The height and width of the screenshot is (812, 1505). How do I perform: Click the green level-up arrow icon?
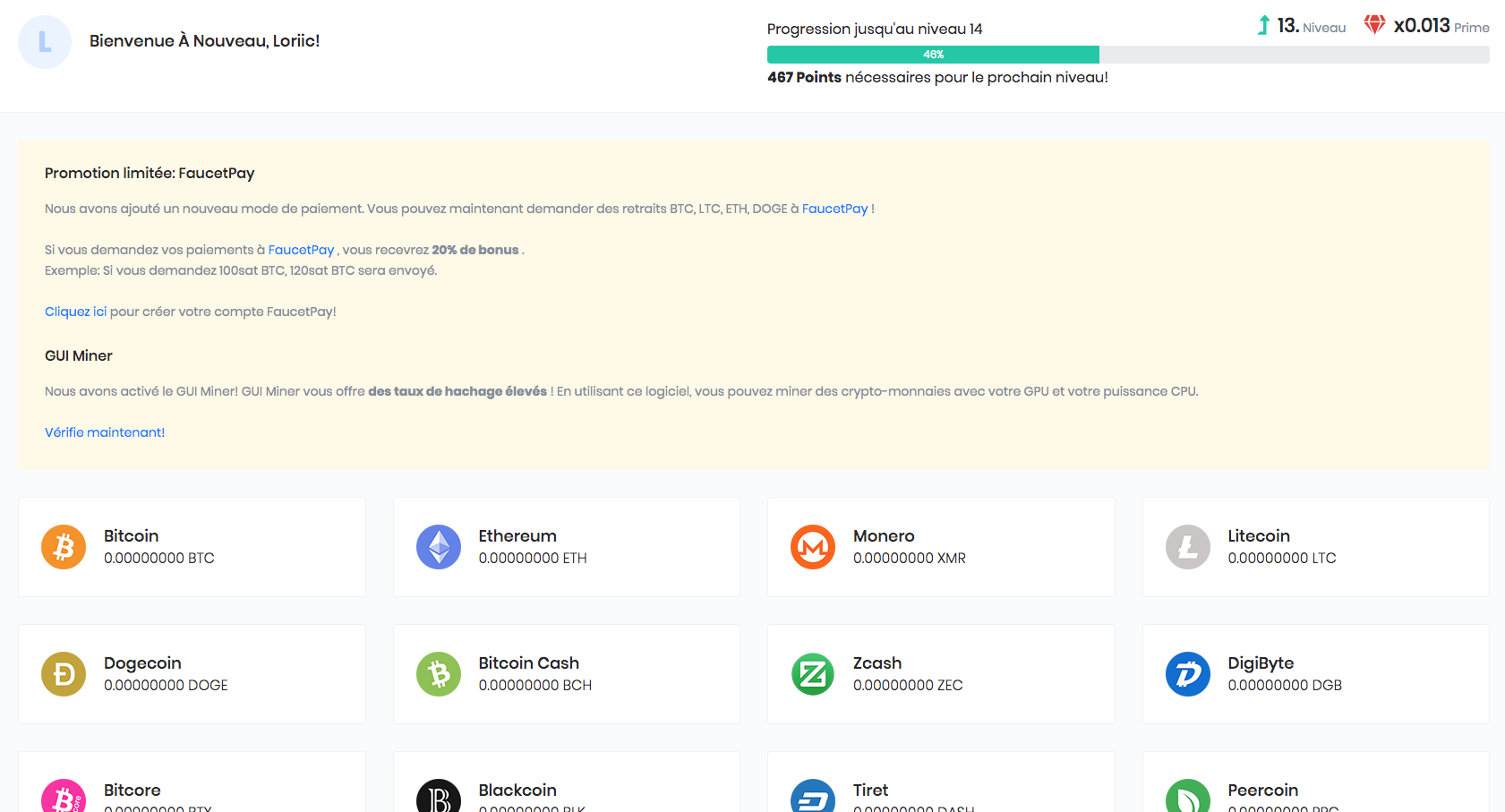coord(1263,25)
